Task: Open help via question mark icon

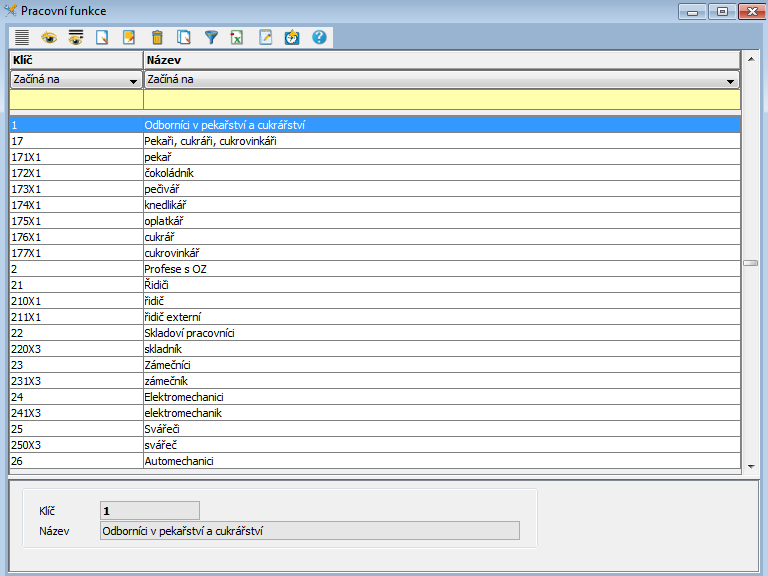Action: 319,37
